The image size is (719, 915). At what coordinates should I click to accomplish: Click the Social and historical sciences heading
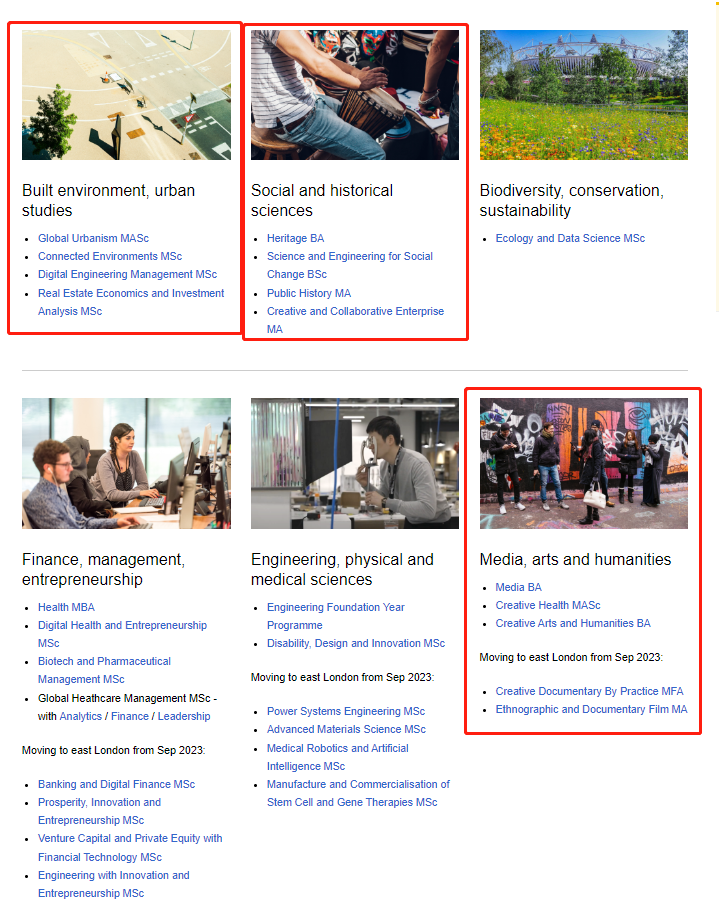(x=322, y=200)
